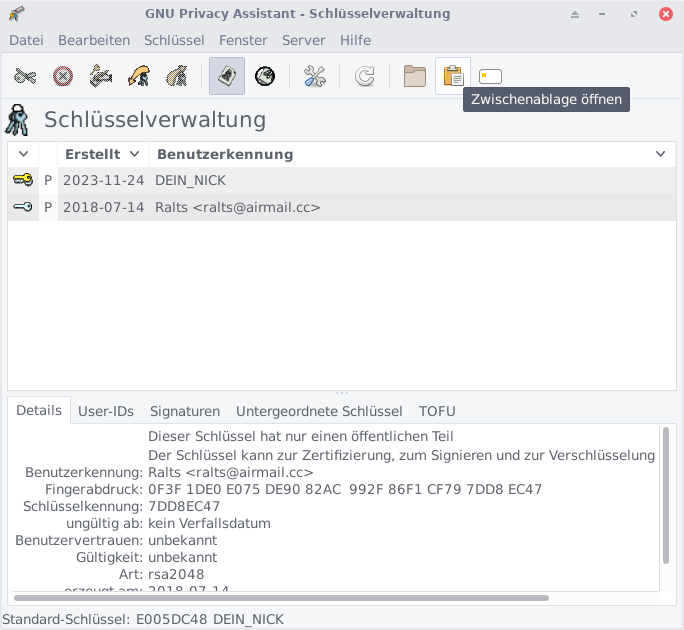
Task: Click the chevron in the first column header
Action: tap(23, 154)
